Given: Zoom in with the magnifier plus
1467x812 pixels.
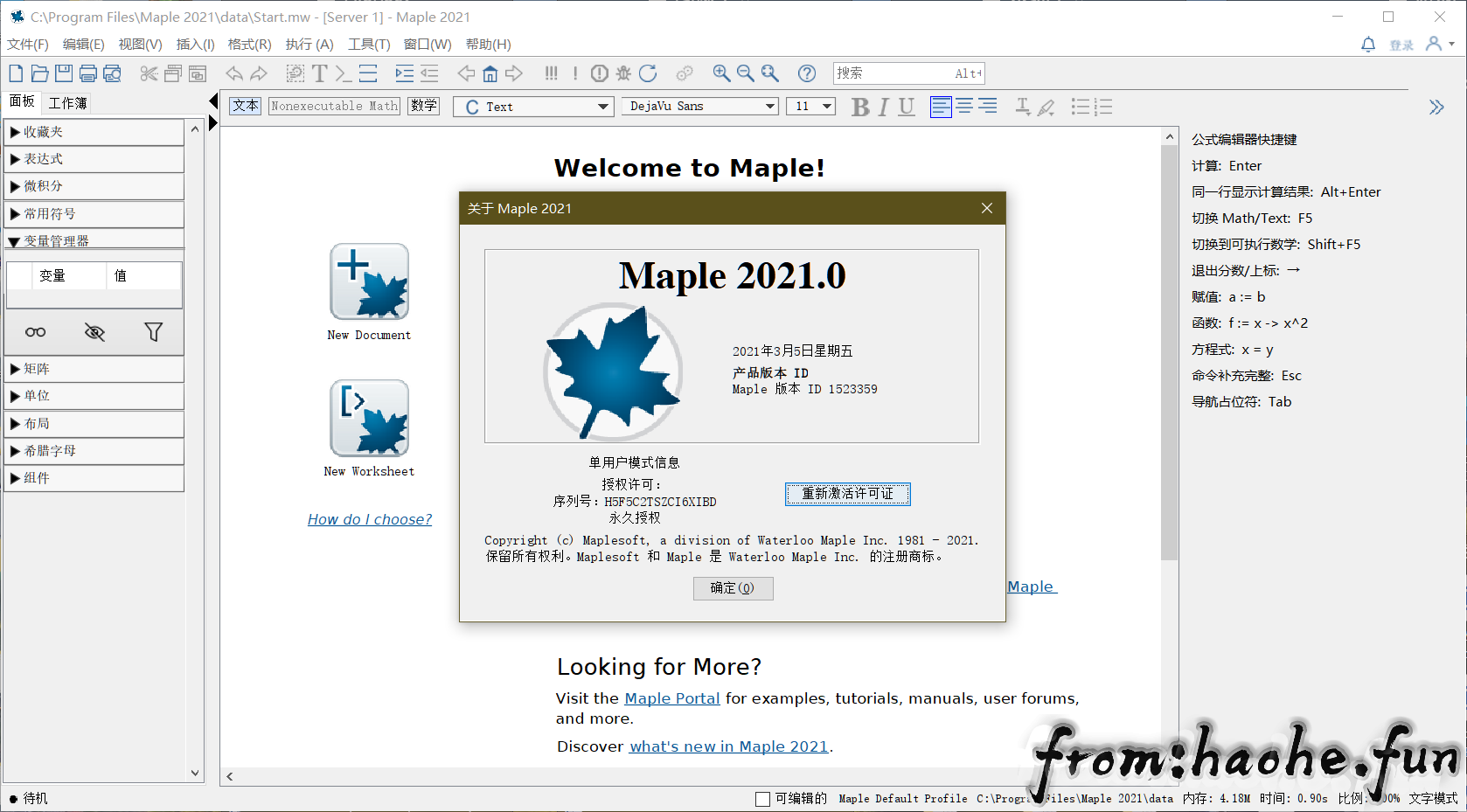Looking at the screenshot, I should (721, 73).
